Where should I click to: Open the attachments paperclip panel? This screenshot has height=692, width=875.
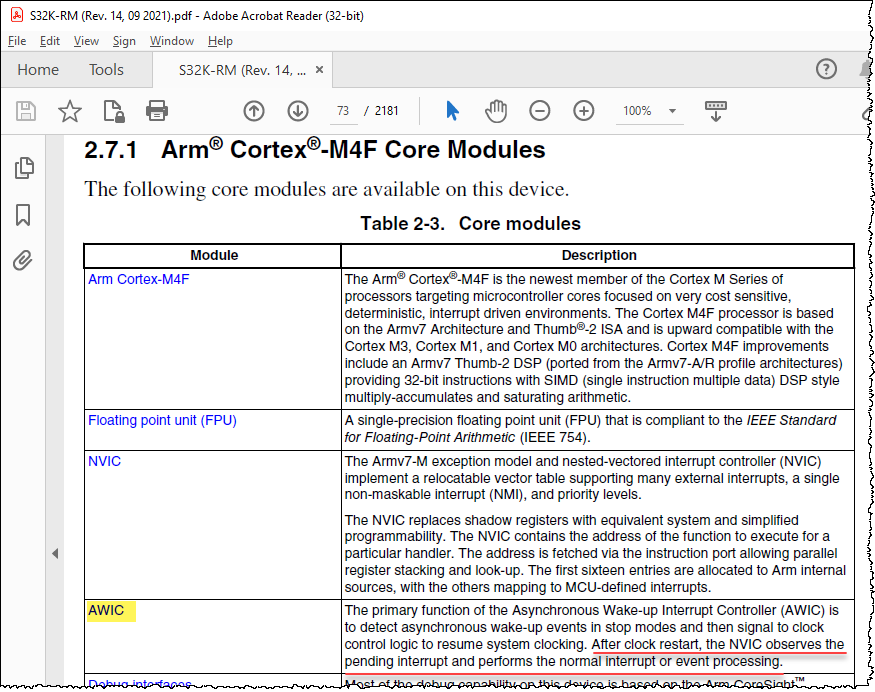(24, 260)
